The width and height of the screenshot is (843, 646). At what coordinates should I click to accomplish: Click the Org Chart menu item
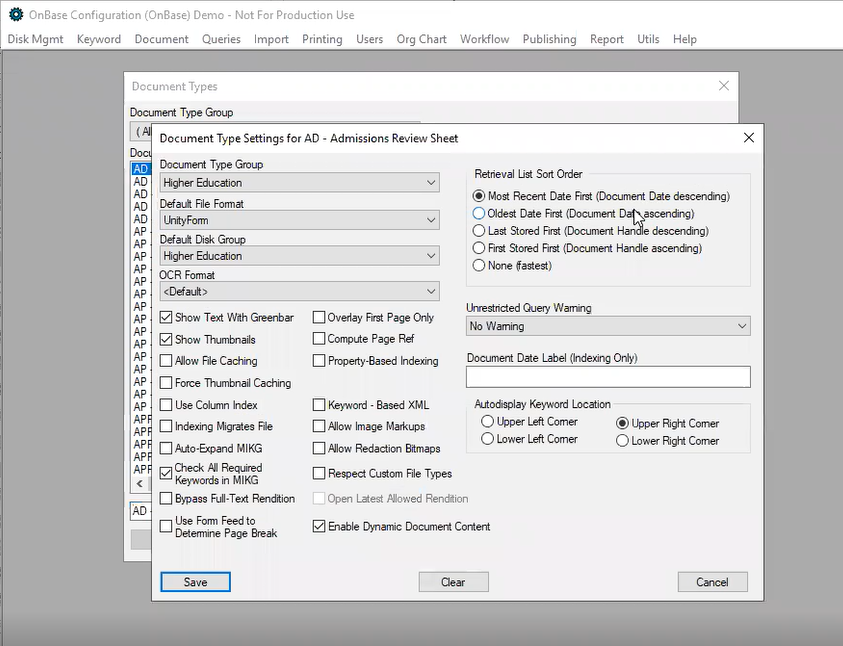point(421,39)
